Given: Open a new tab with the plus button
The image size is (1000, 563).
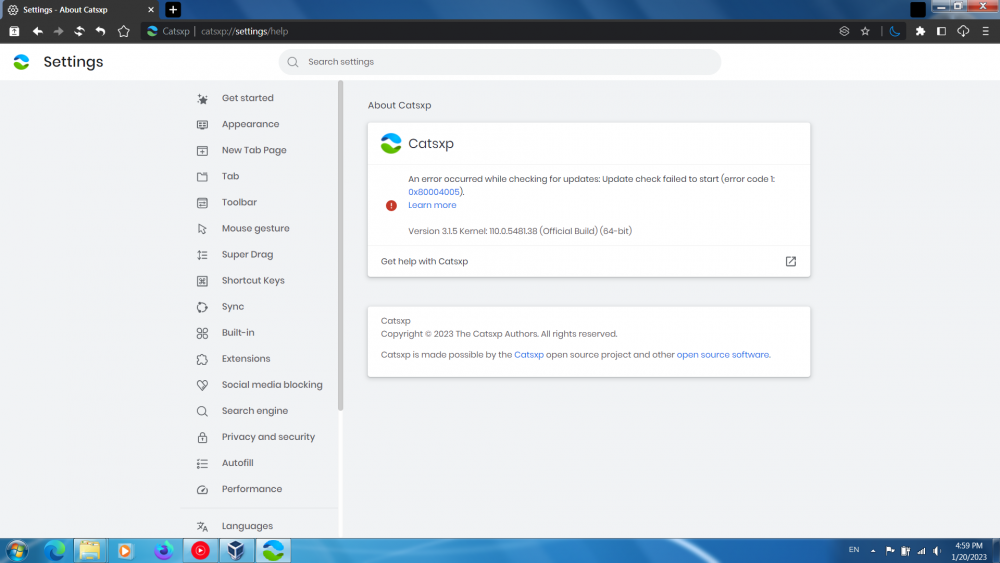Looking at the screenshot, I should point(173,9).
